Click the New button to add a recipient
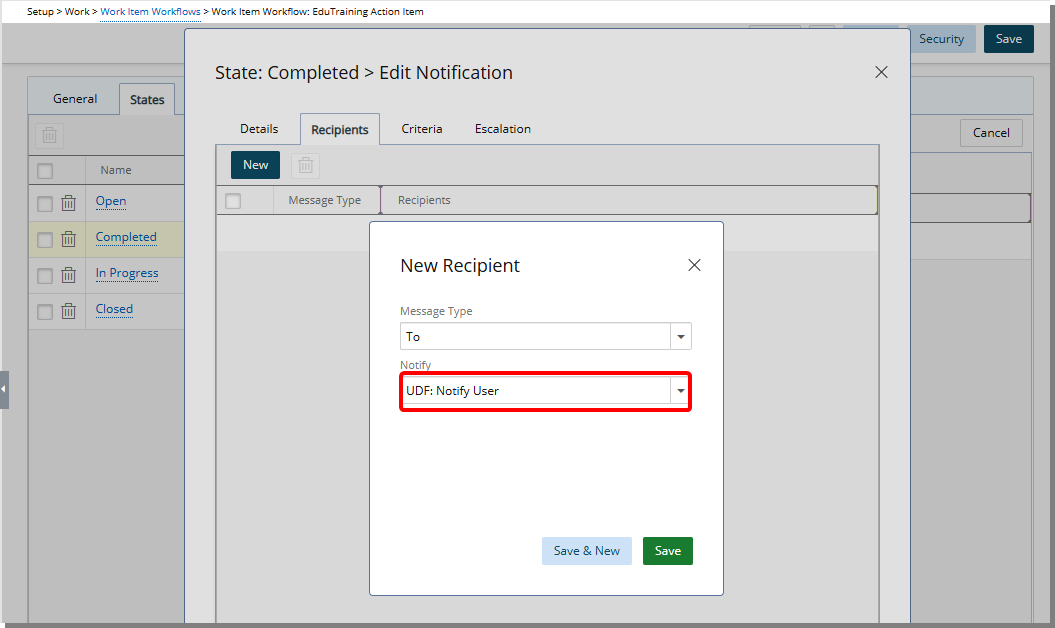The width and height of the screenshot is (1055, 628). pyautogui.click(x=255, y=165)
